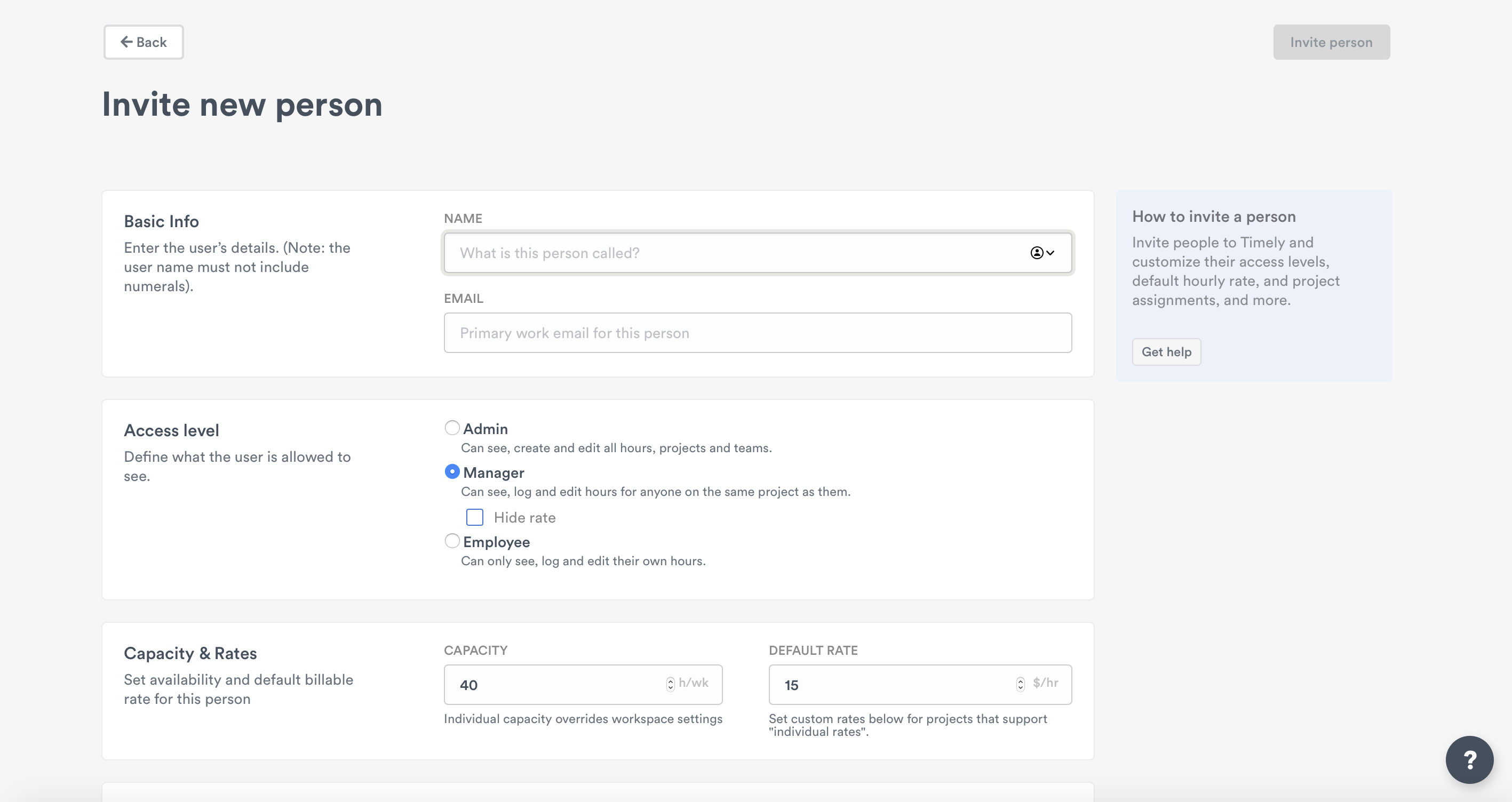
Task: Click the back arrow icon
Action: click(127, 42)
